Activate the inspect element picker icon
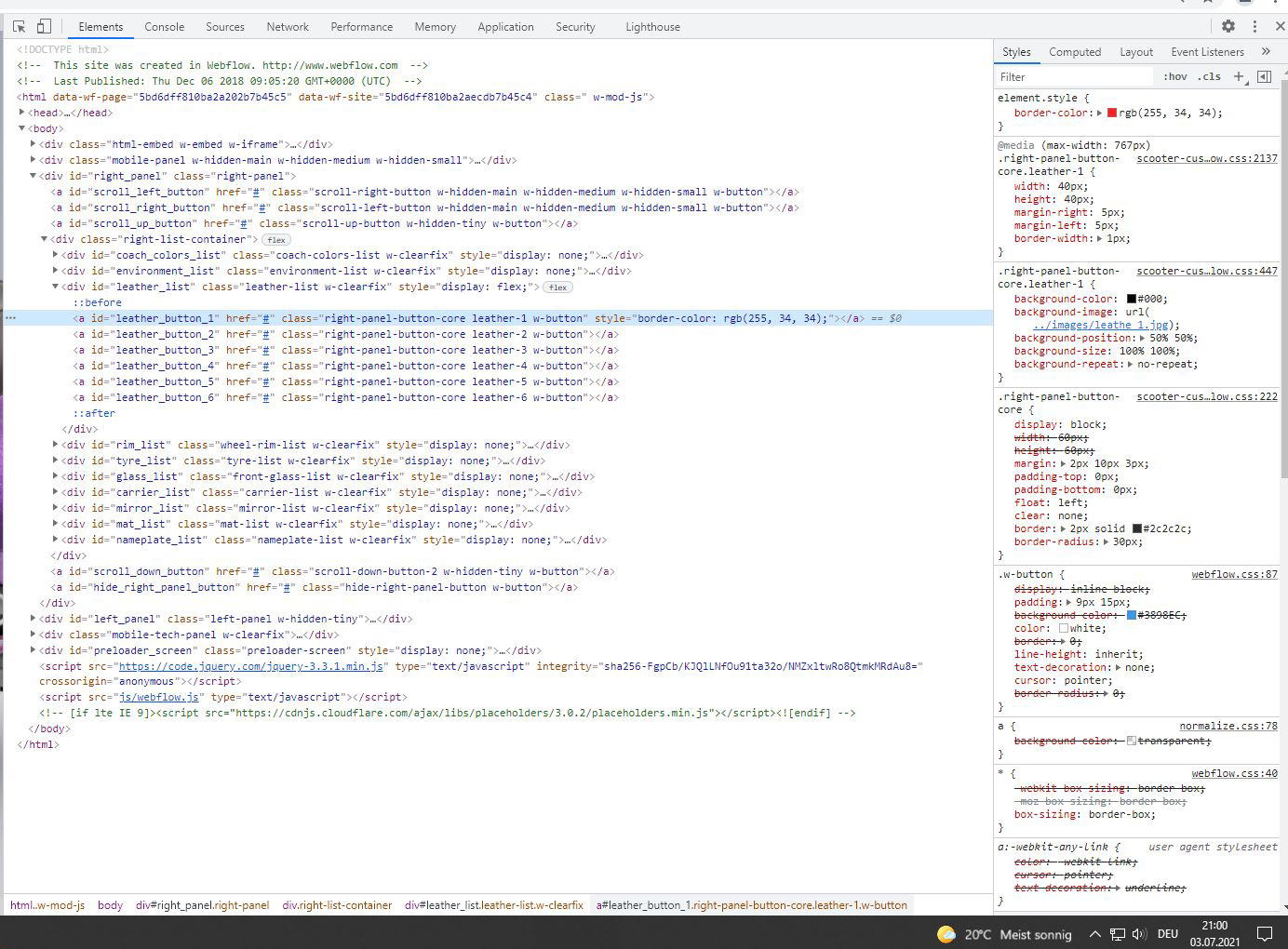 [x=19, y=27]
